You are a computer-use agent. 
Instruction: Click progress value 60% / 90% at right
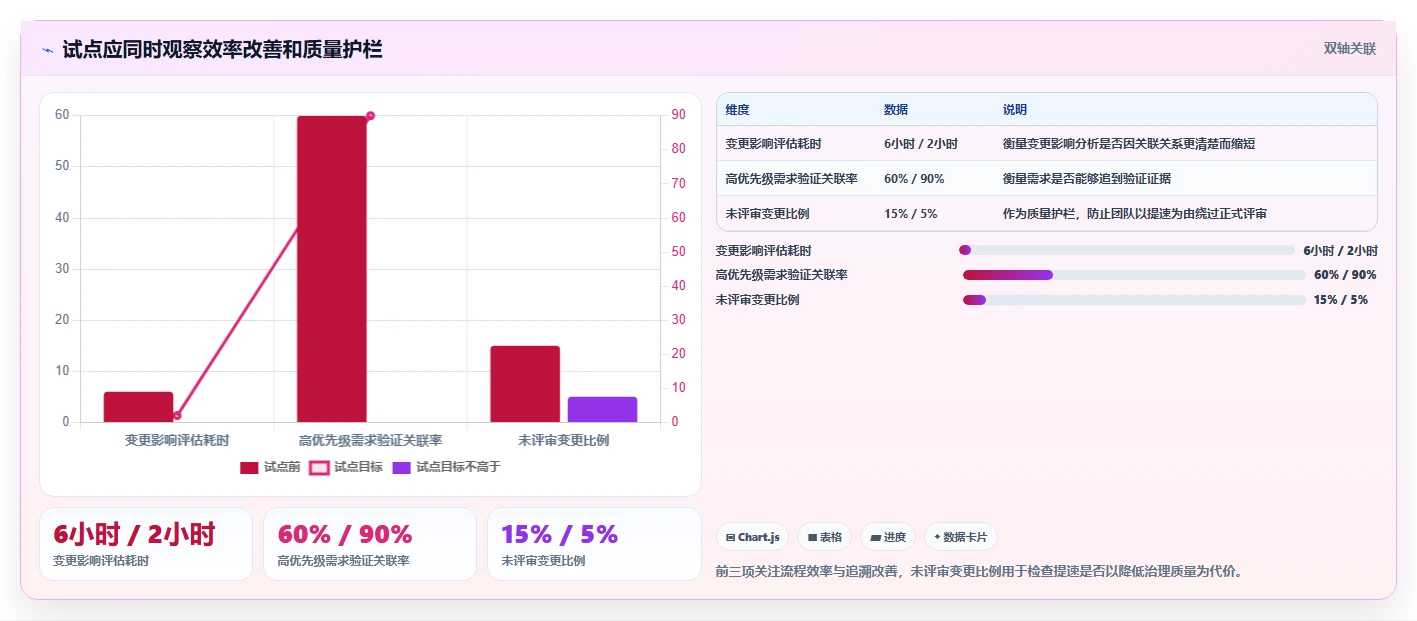1345,275
